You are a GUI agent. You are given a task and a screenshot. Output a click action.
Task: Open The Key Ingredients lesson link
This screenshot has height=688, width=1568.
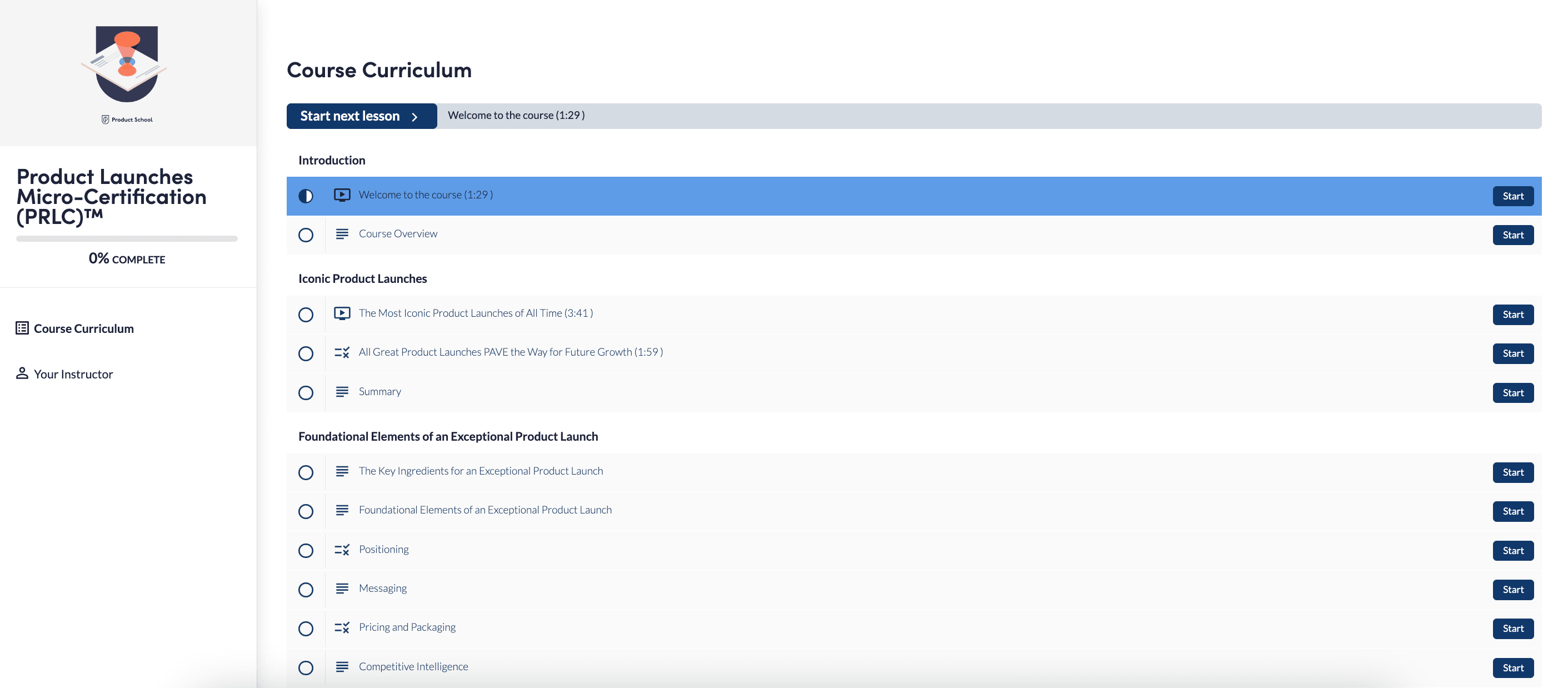click(x=480, y=471)
